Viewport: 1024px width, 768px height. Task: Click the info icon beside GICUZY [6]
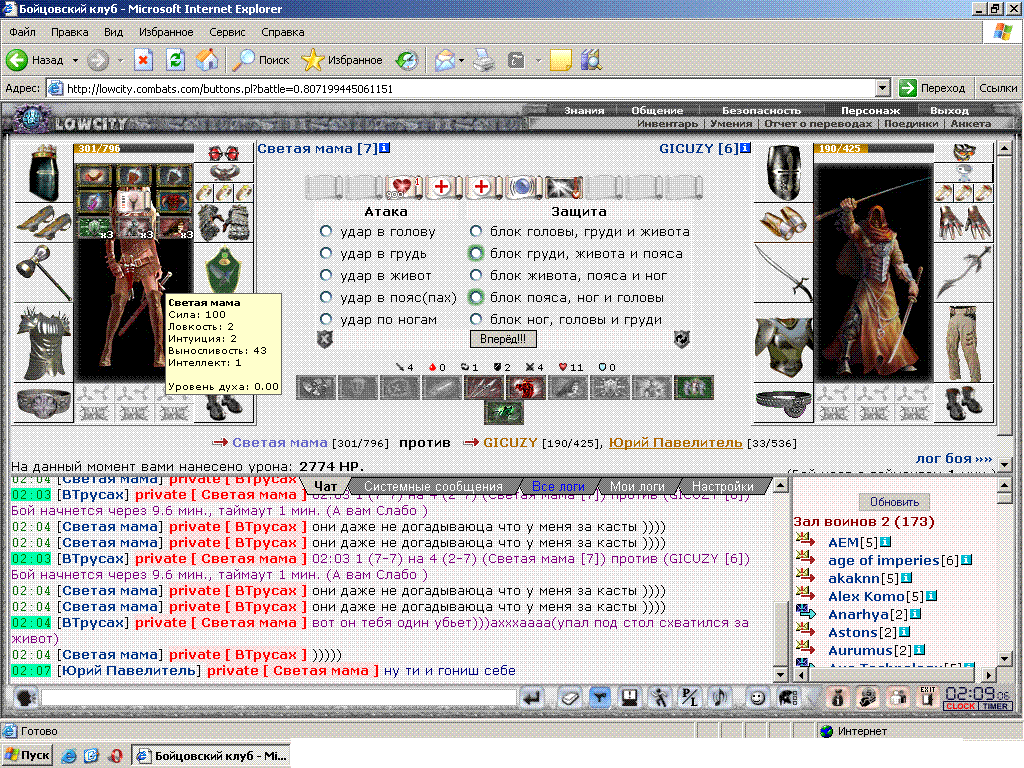pos(746,148)
